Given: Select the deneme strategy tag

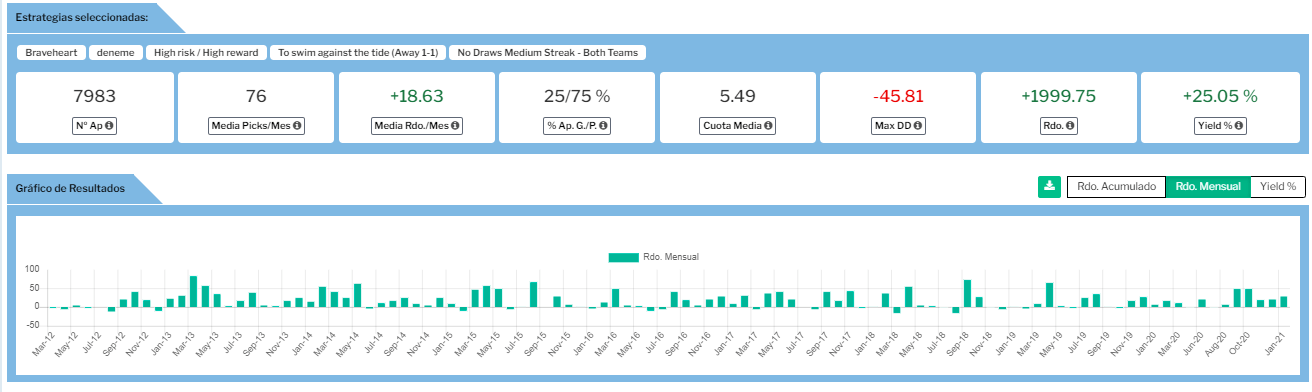Looking at the screenshot, I should (x=115, y=53).
